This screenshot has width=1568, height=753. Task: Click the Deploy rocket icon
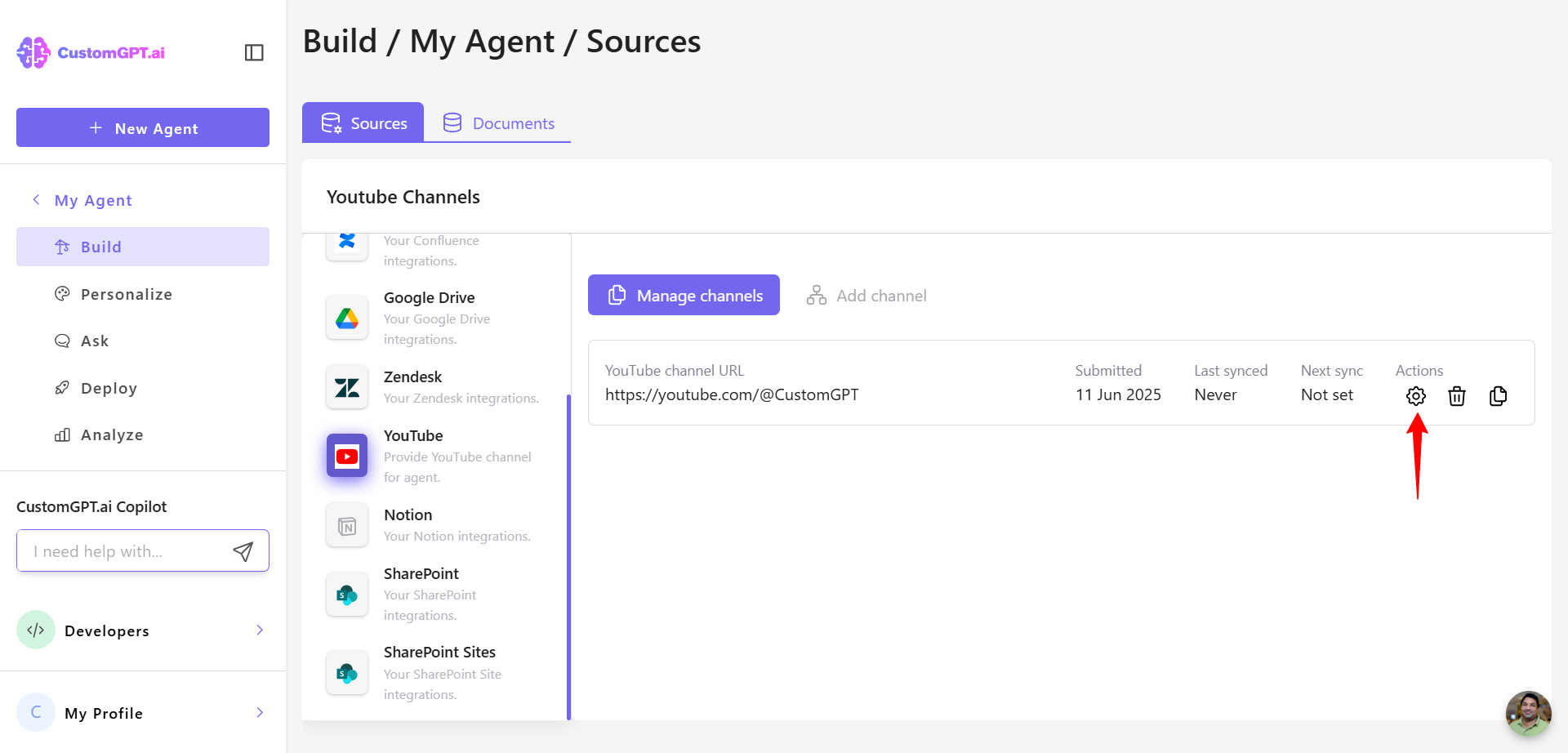(x=62, y=388)
